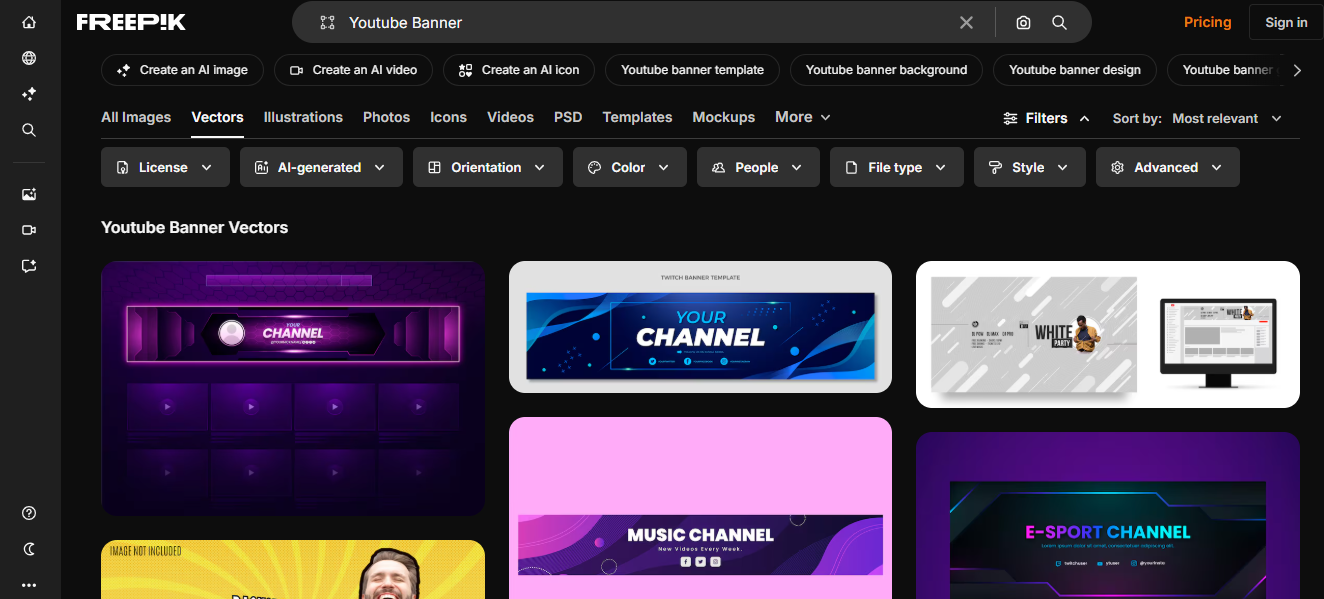Image resolution: width=1324 pixels, height=599 pixels.
Task: Switch to the Templates tab
Action: [637, 117]
